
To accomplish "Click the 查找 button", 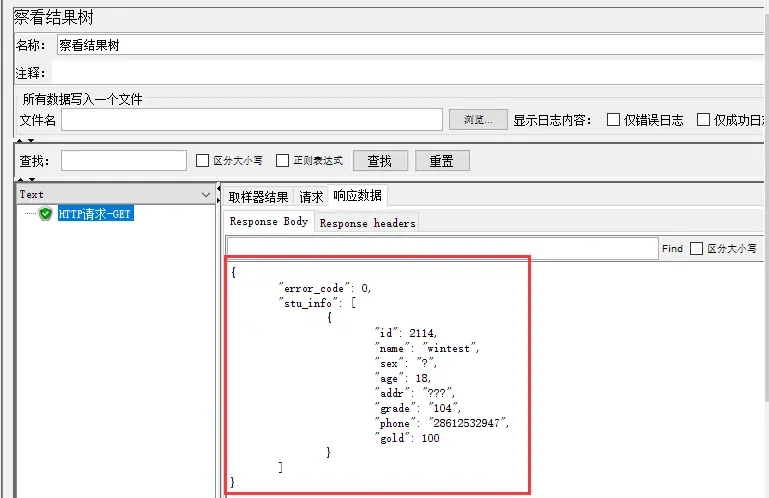I will (x=380, y=161).
